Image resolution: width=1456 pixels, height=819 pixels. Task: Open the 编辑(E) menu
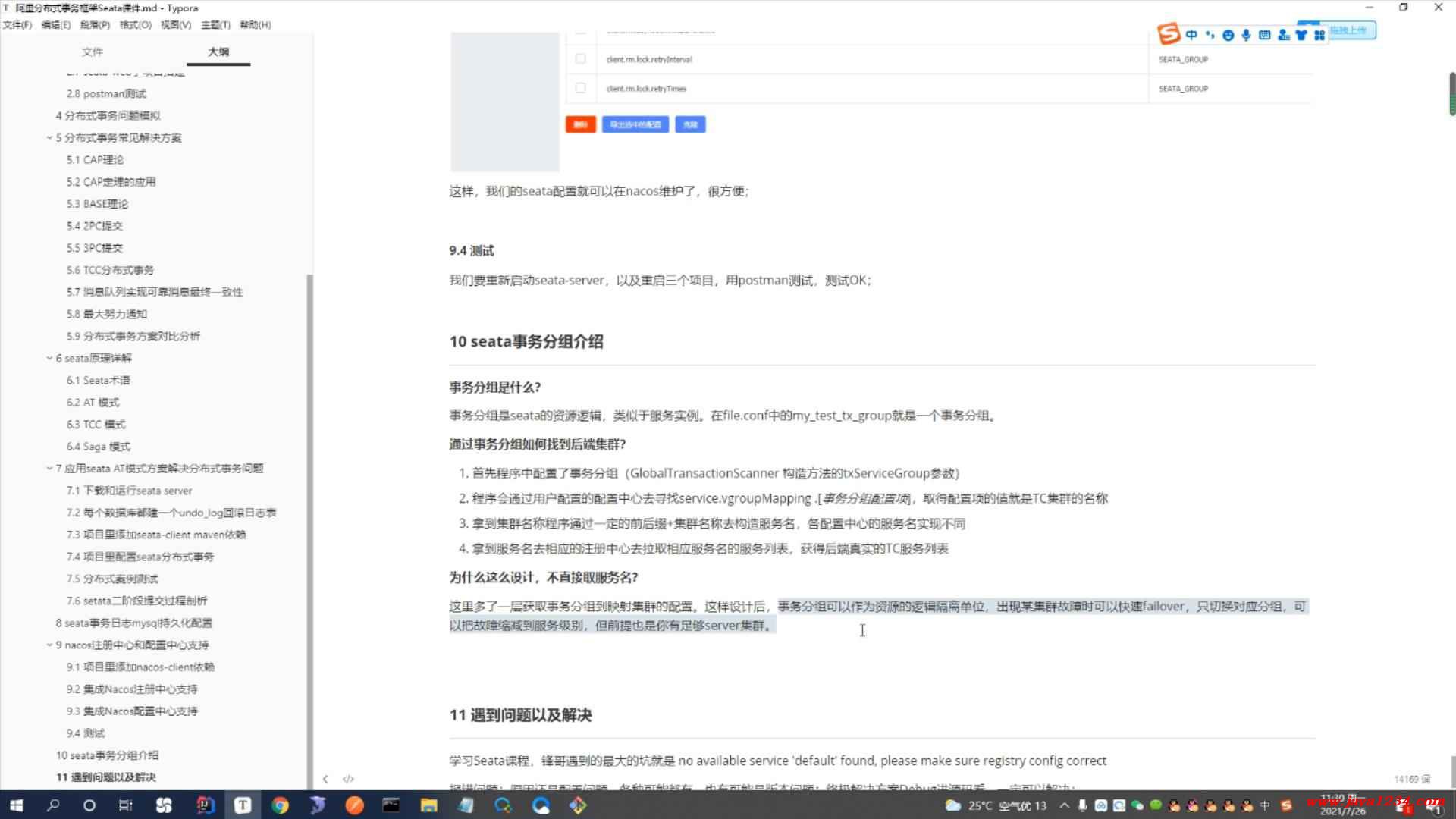[x=56, y=25]
